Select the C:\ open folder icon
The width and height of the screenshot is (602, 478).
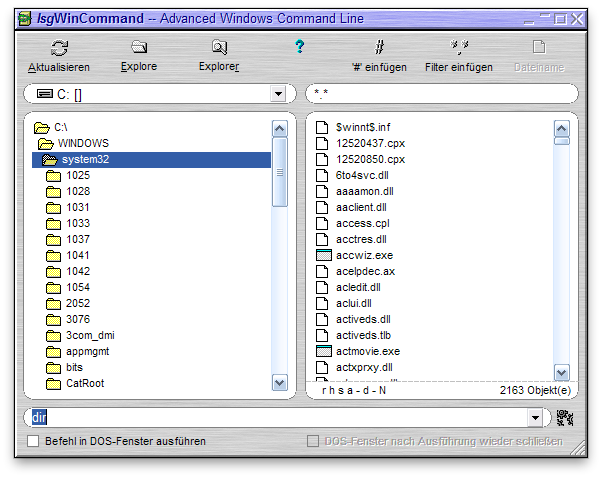41,127
